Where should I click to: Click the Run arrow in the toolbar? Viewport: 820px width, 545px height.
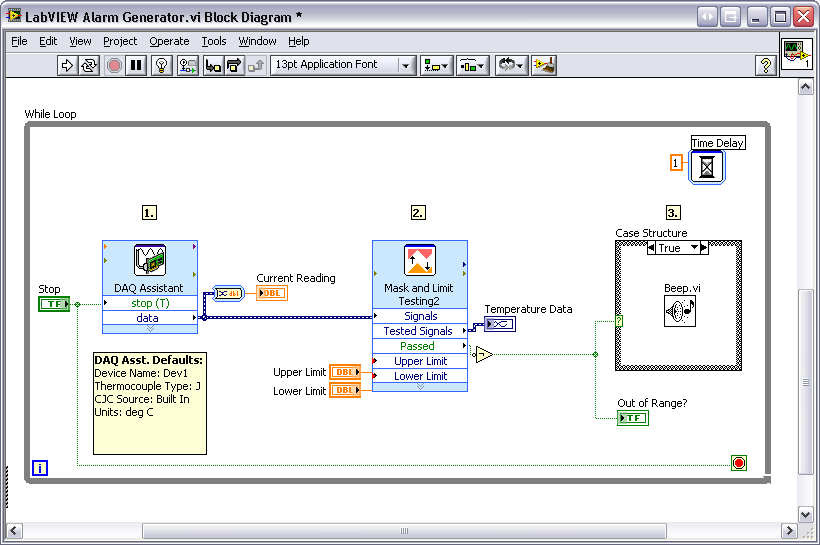point(67,65)
